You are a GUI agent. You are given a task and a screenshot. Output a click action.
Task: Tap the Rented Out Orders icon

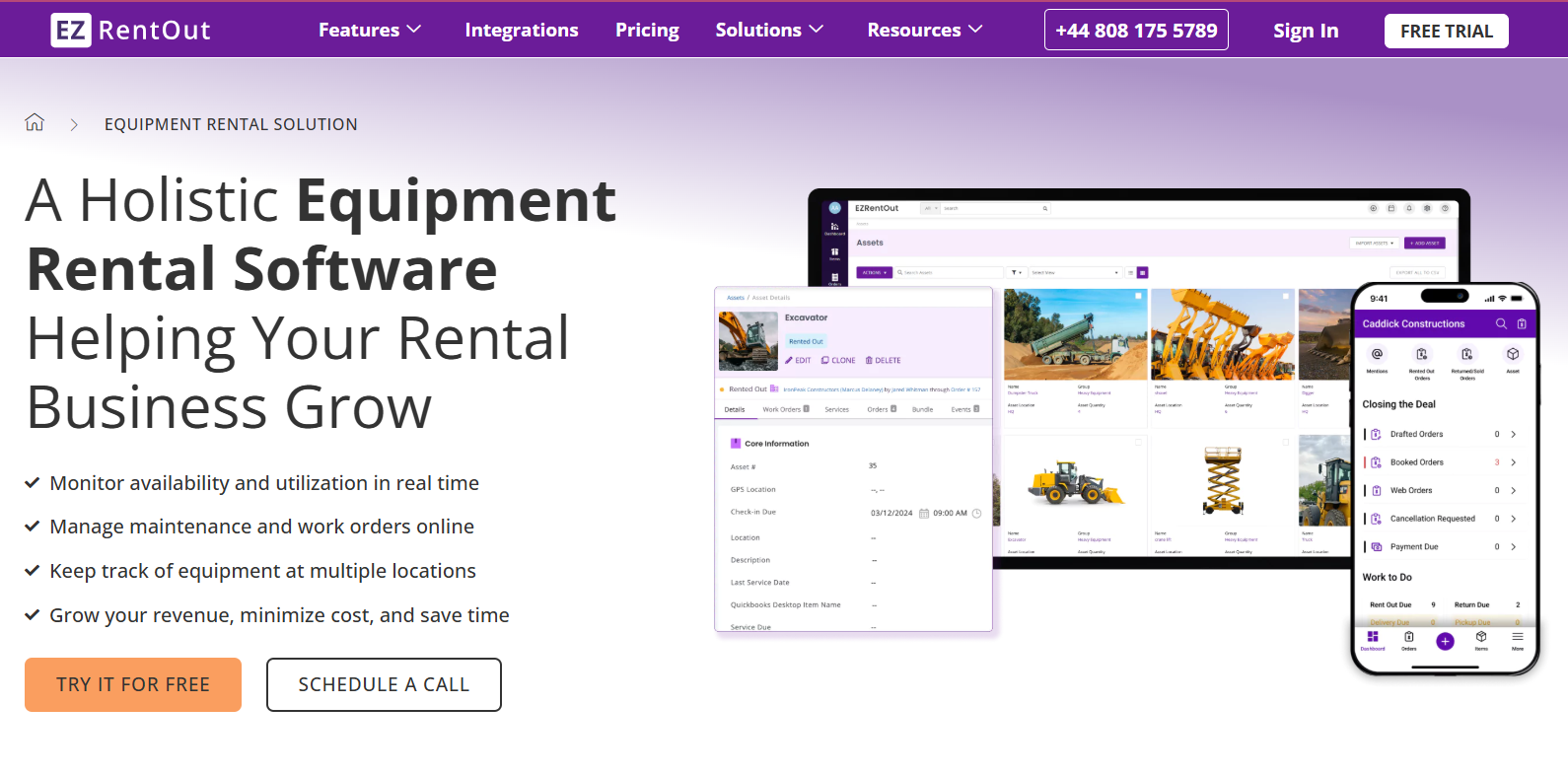[x=1421, y=354]
